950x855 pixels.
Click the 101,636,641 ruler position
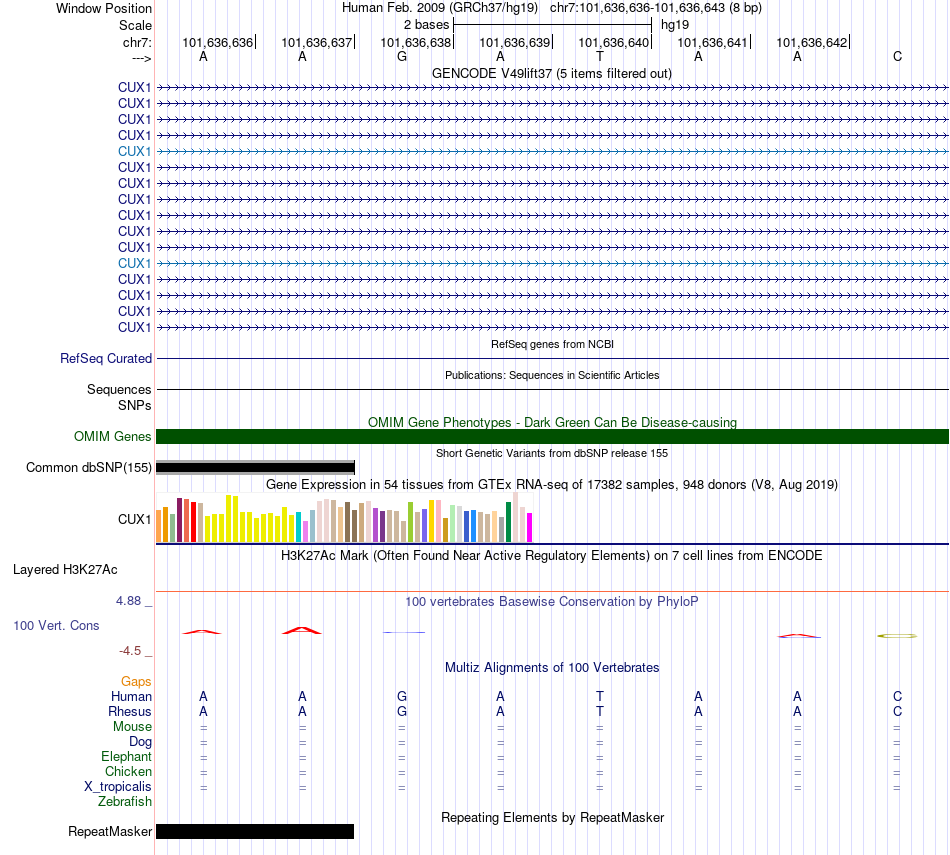(712, 42)
